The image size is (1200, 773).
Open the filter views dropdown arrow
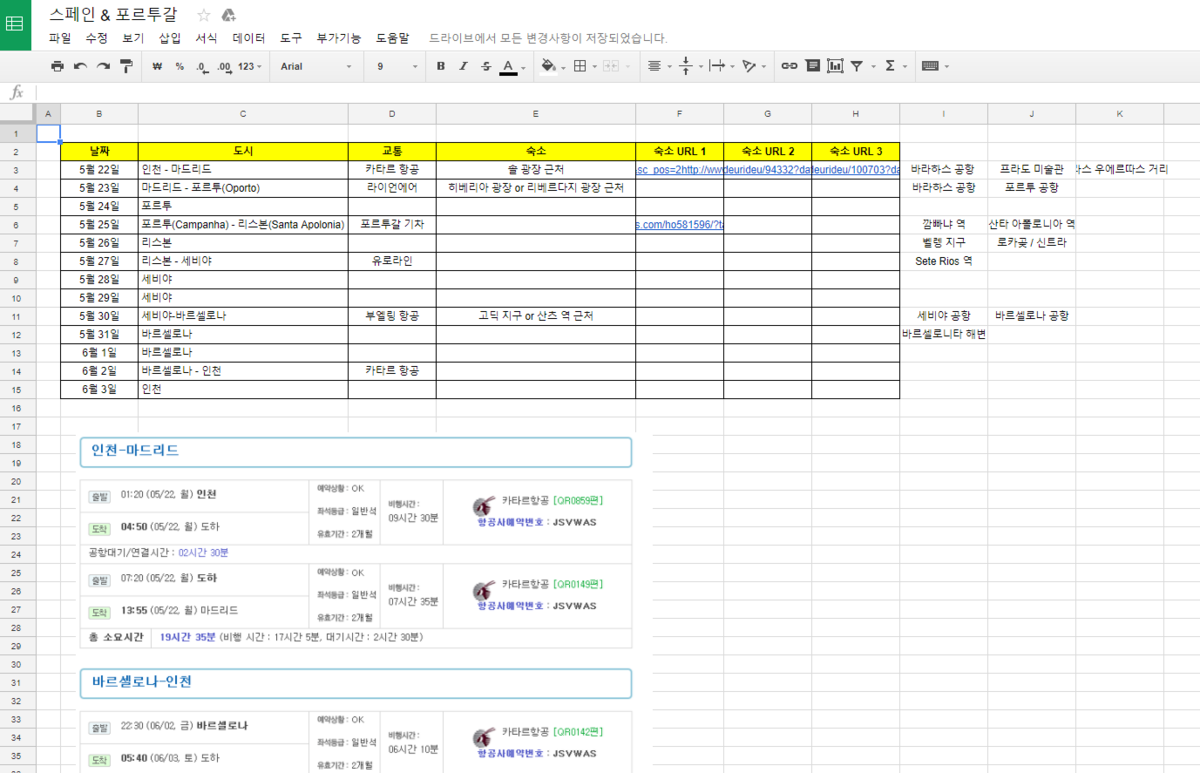coord(871,67)
